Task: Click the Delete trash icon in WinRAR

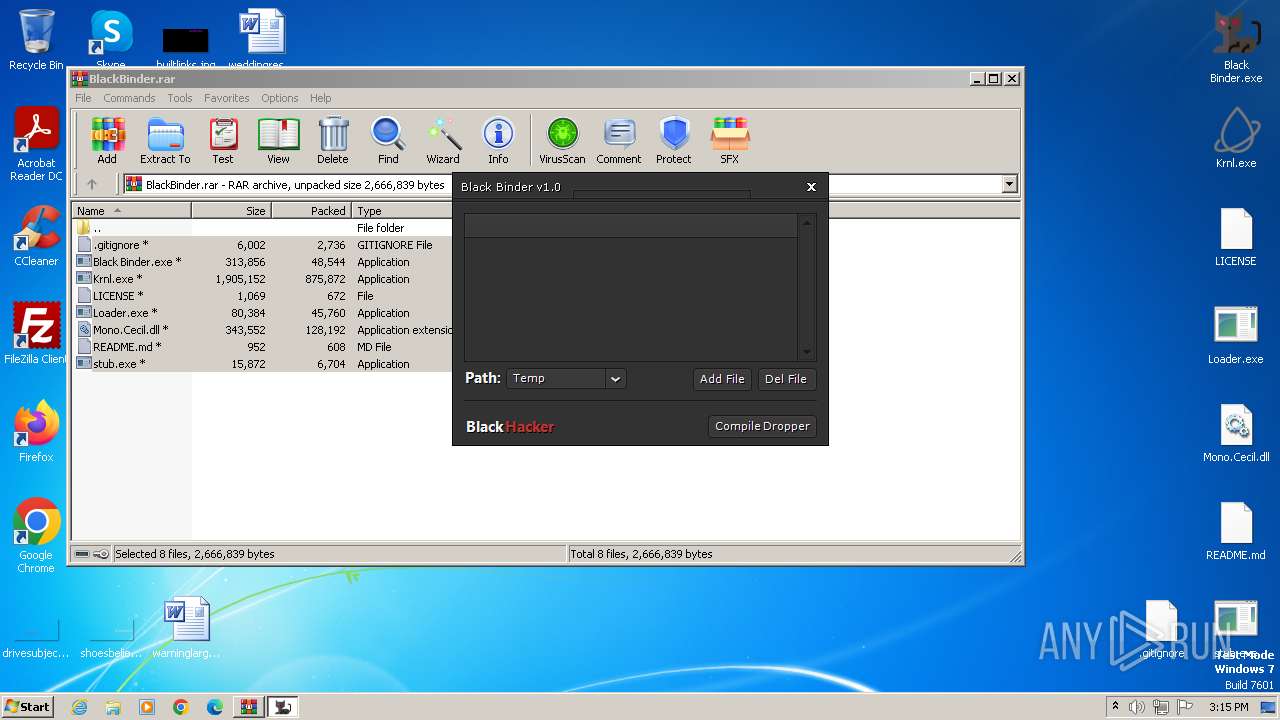Action: point(333,140)
